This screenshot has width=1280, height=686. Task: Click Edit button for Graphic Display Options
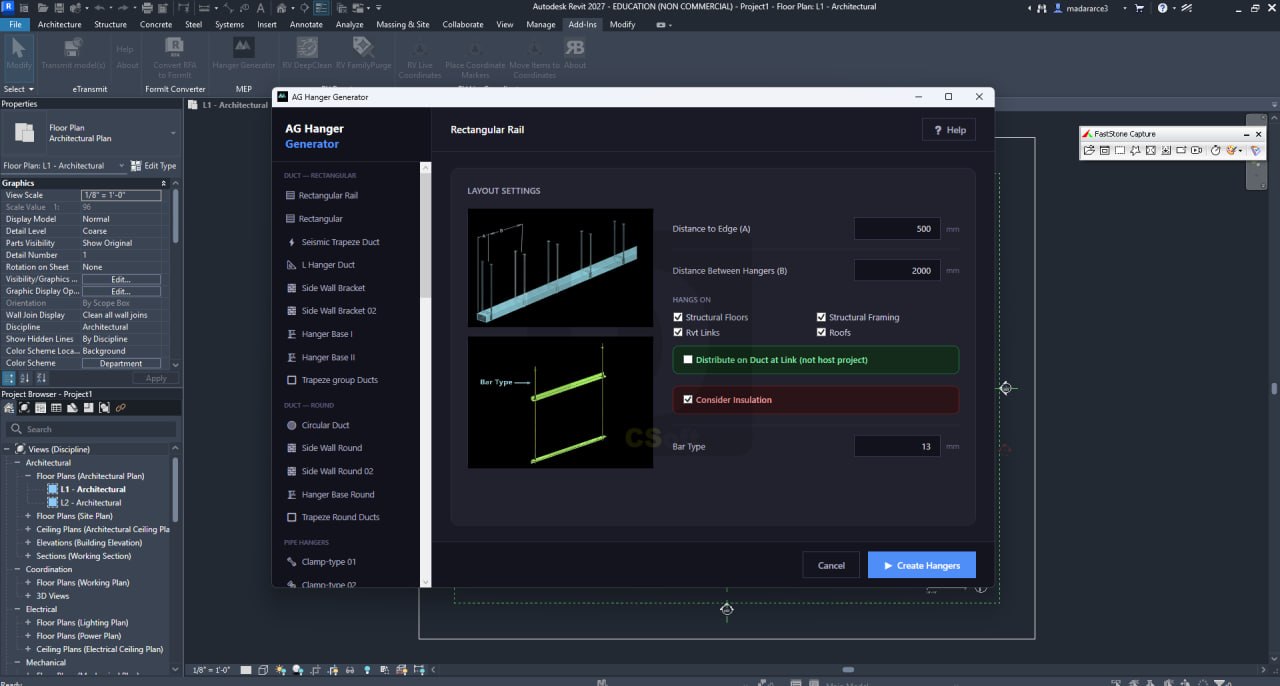tap(121, 291)
